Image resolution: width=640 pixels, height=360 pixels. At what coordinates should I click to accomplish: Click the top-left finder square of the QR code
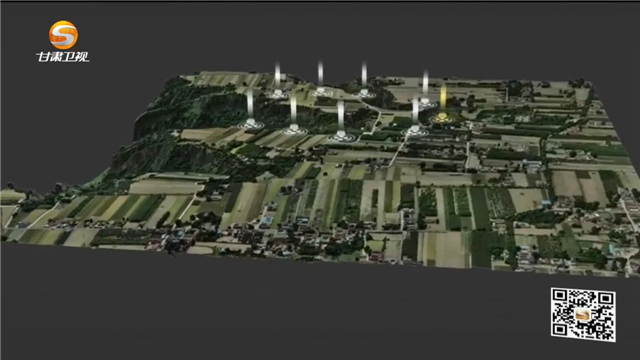click(x=560, y=296)
